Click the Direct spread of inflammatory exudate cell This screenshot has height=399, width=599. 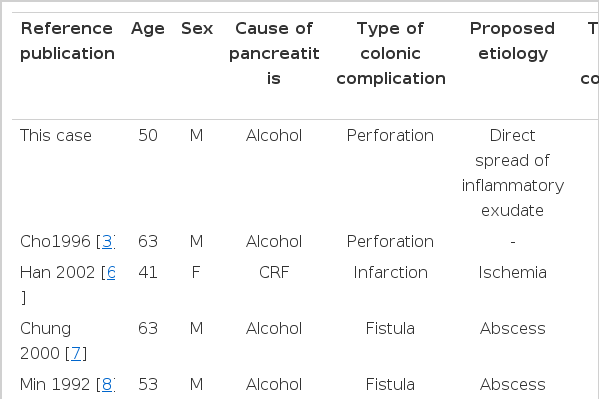point(512,173)
